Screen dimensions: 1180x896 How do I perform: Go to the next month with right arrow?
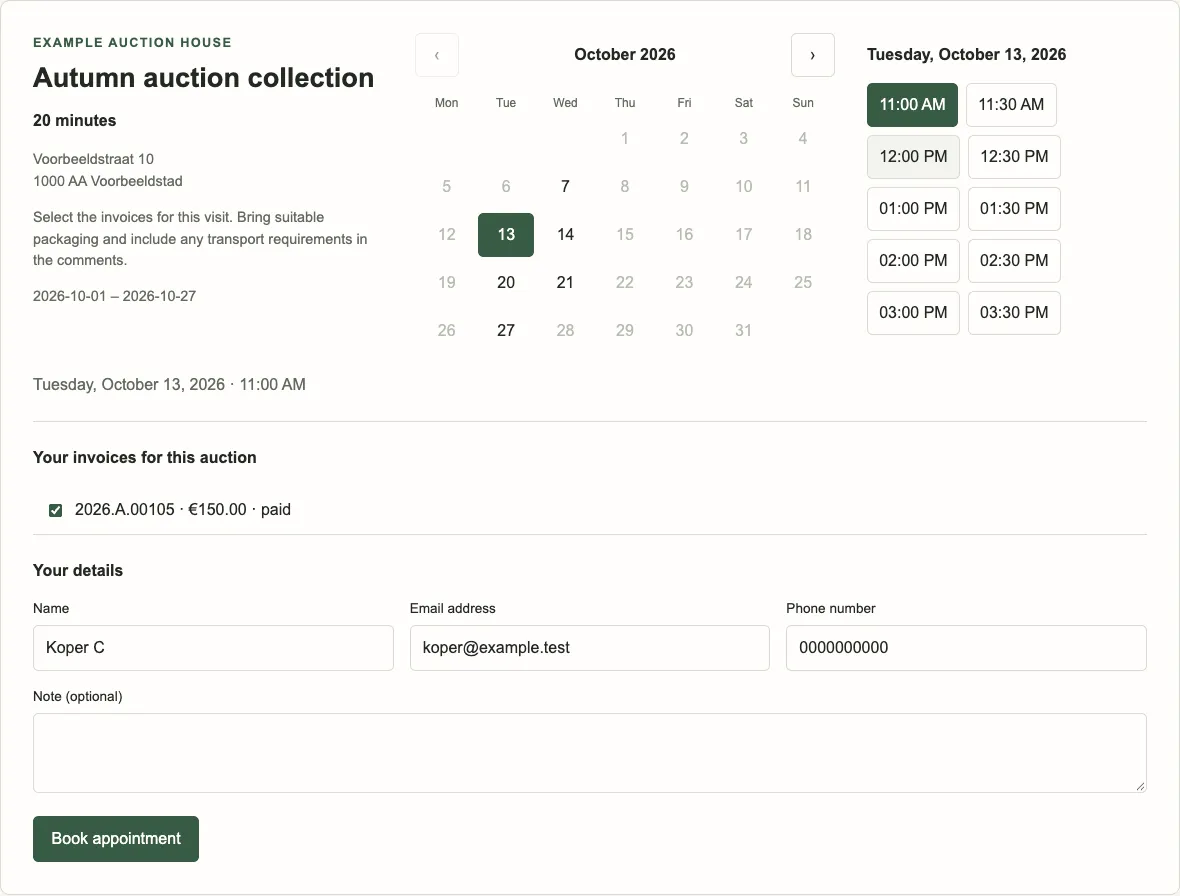pyautogui.click(x=813, y=55)
